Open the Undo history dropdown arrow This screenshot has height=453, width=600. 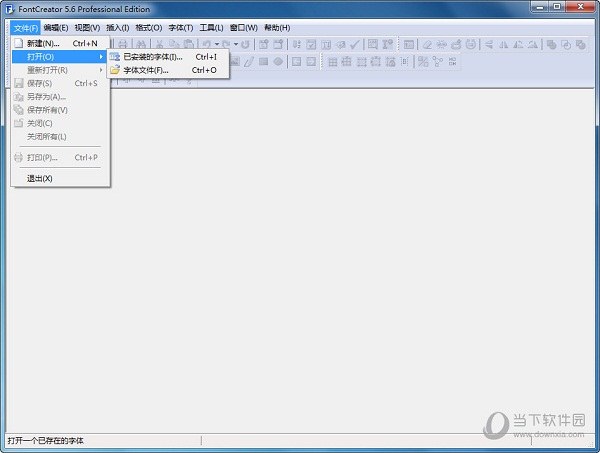click(217, 44)
